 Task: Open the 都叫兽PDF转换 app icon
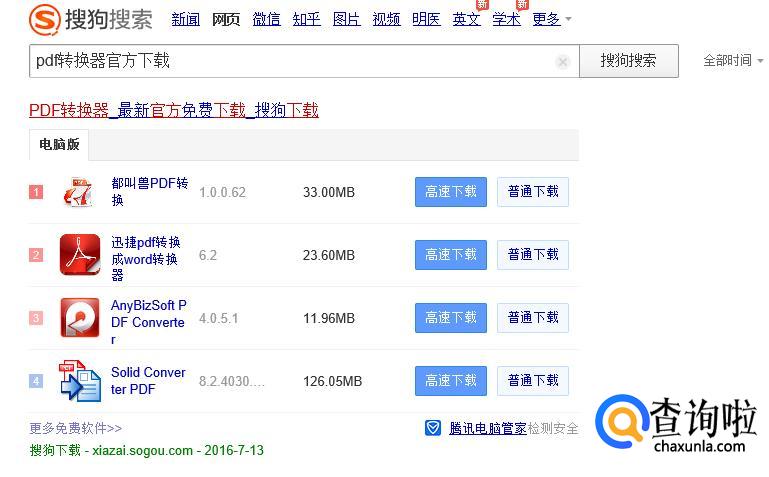coord(78,192)
